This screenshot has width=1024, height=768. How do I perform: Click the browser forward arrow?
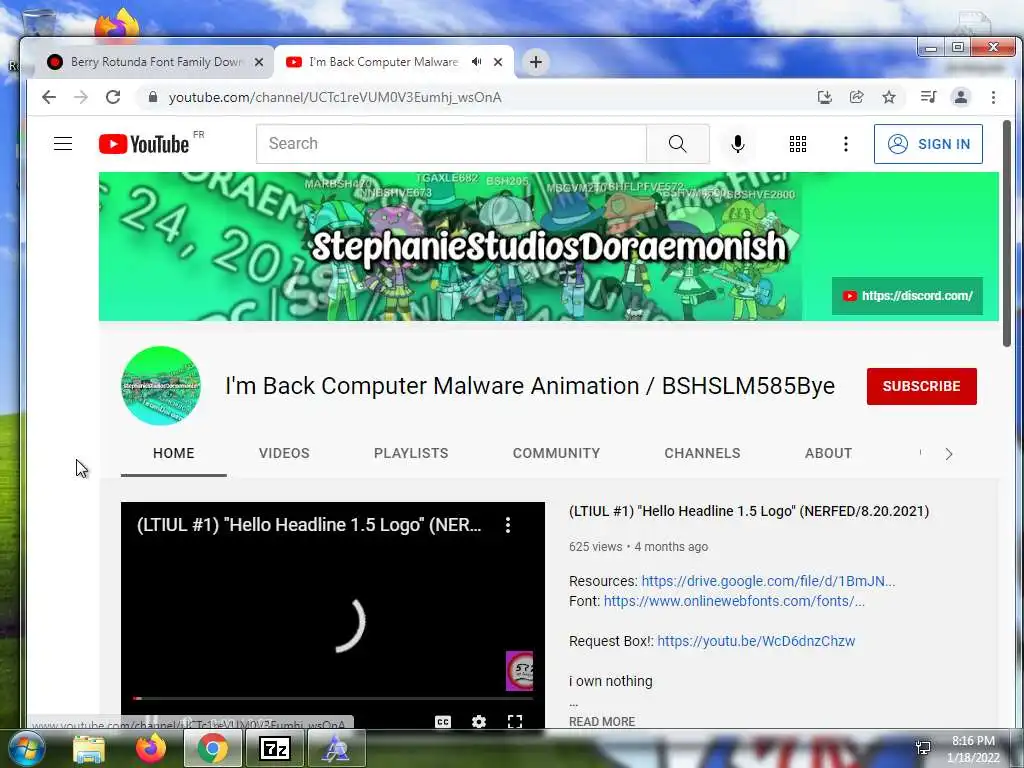coord(81,97)
